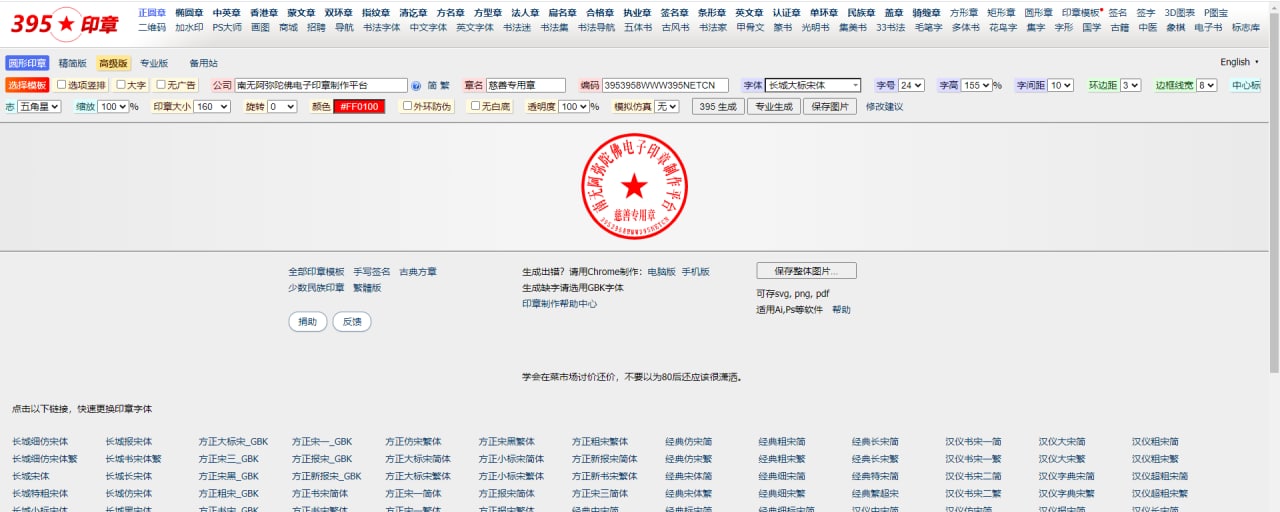Click the help question mark icon beside company field
Screen dimensions: 1280x512
[416, 86]
